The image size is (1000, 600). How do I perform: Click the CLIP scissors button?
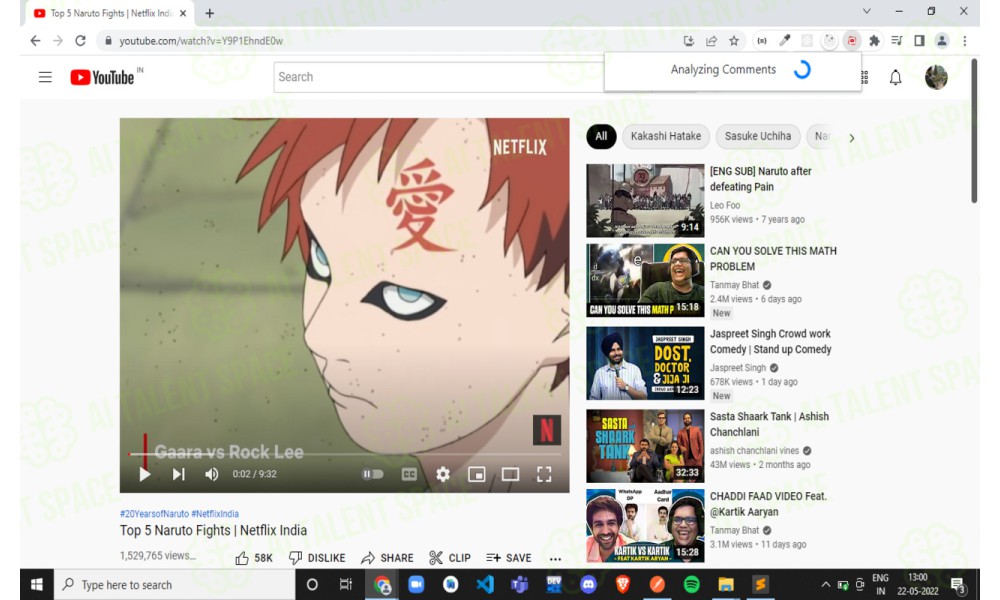tap(450, 558)
